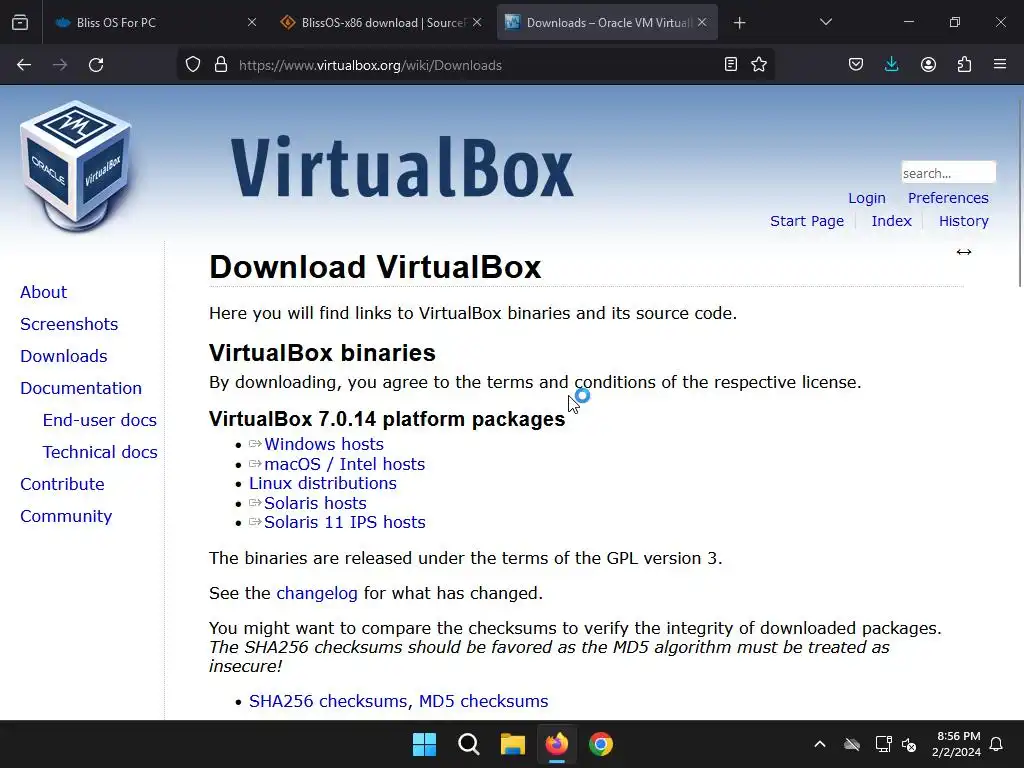Open the extensions puzzle icon
This screenshot has height=768, width=1024.
point(964,65)
